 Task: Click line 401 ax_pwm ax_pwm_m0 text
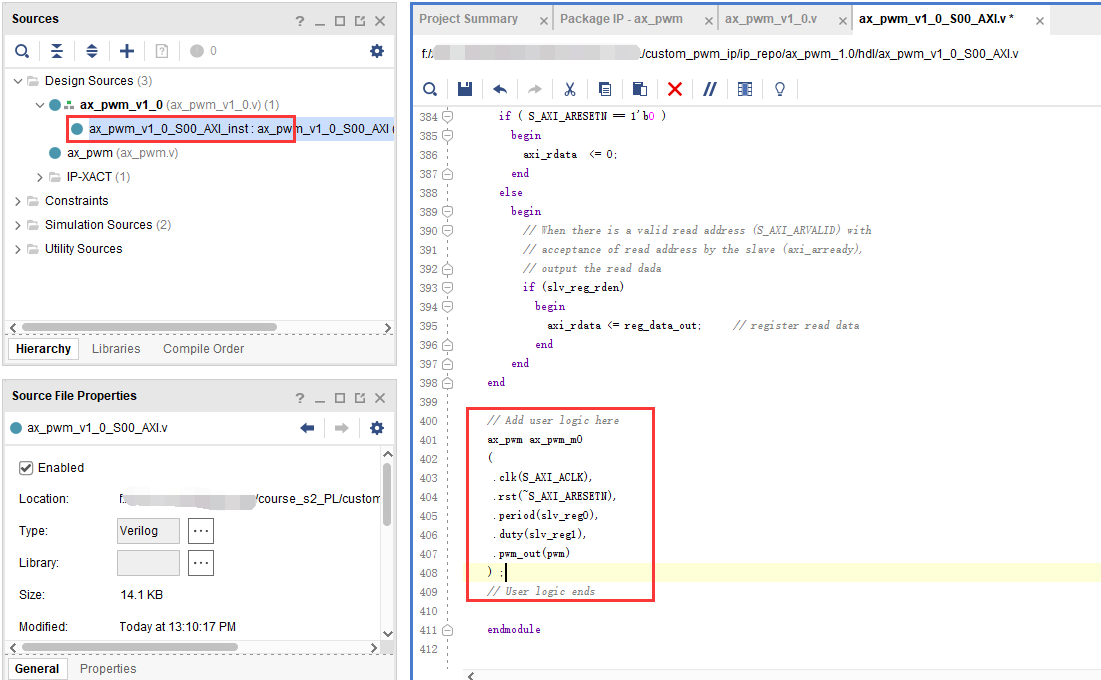pos(534,440)
